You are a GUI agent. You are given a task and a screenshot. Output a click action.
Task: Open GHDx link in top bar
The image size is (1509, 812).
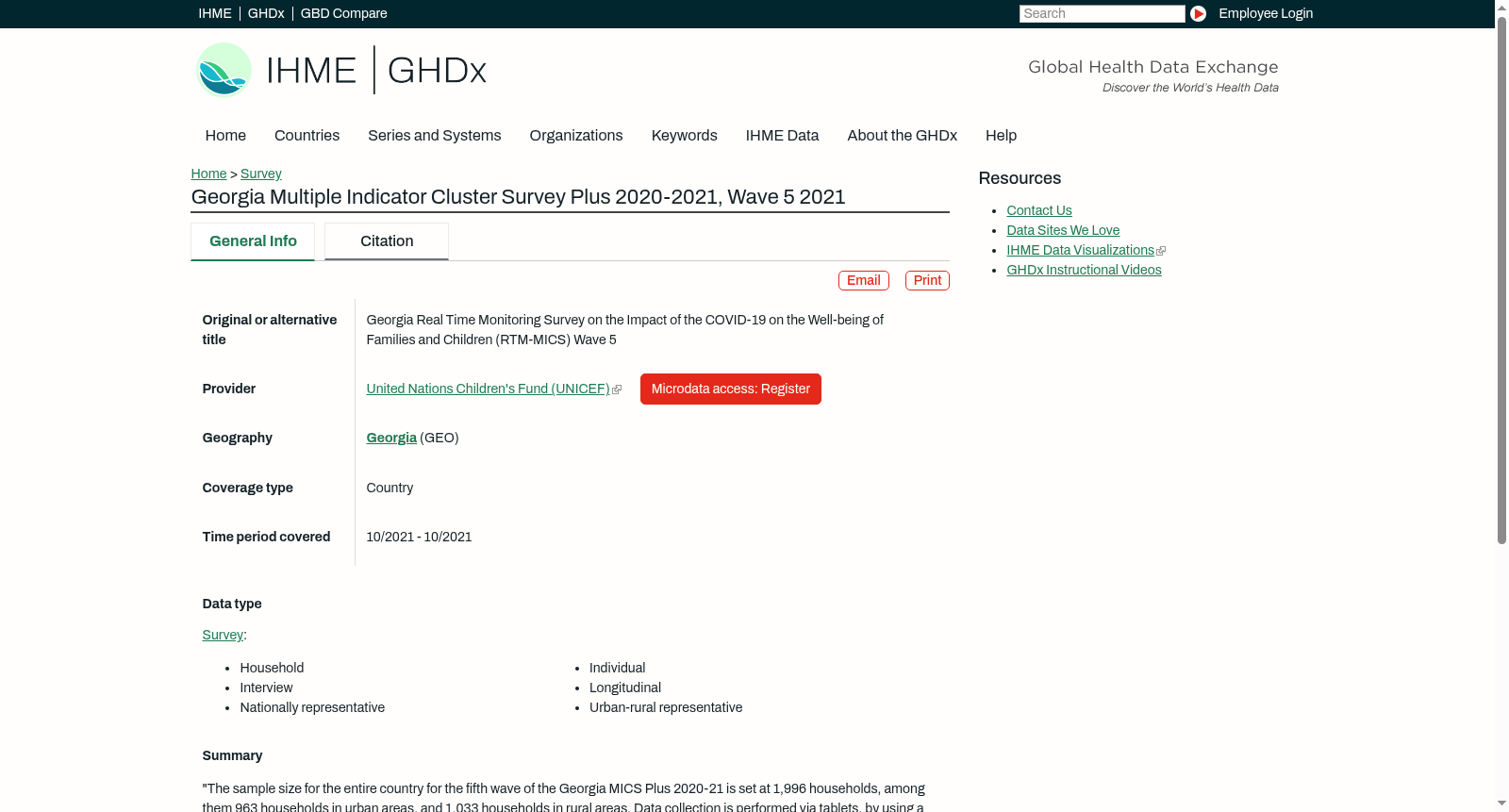266,13
